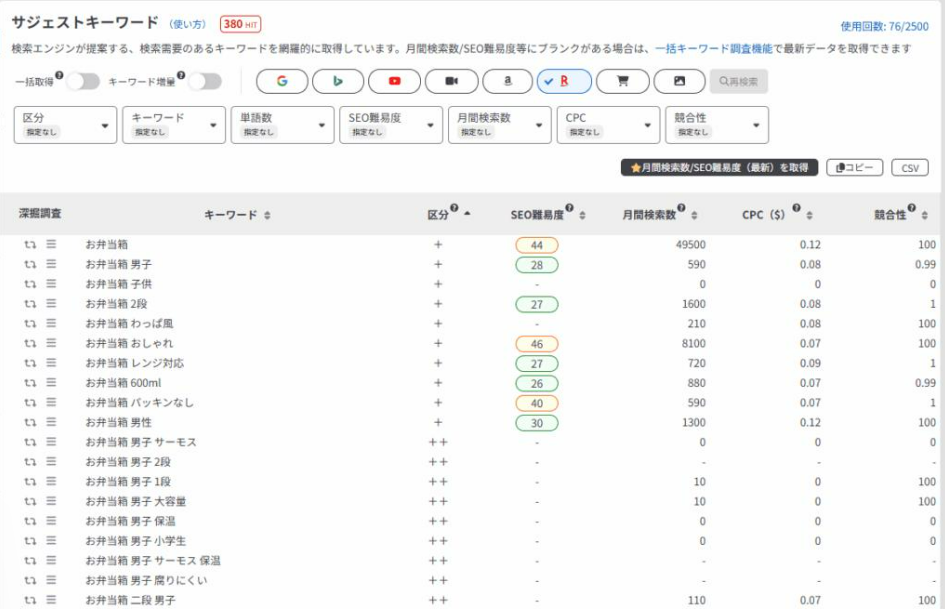The width and height of the screenshot is (945, 609).
Task: Sort table by 競合性 column header
Action: [x=900, y=214]
